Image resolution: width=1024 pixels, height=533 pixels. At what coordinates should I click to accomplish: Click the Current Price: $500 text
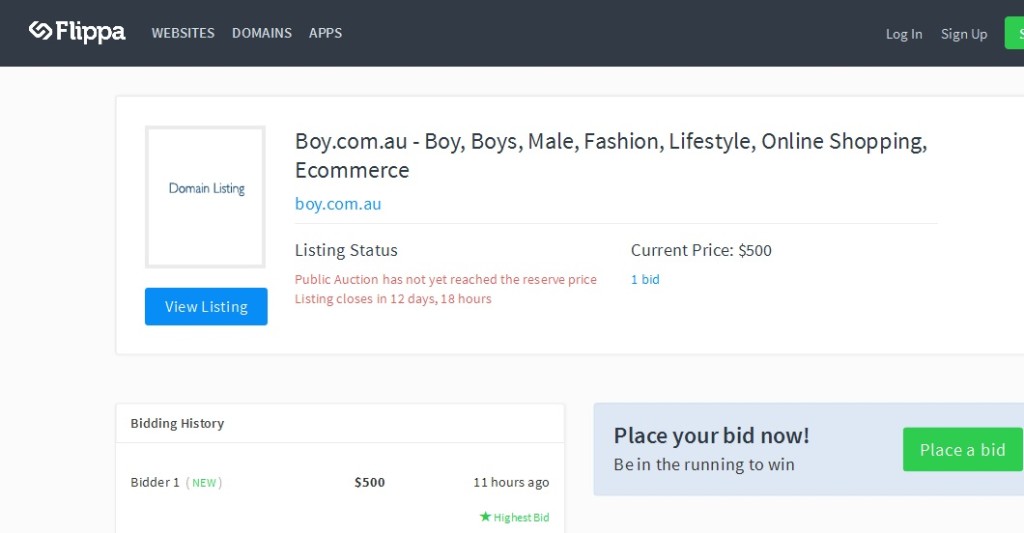pos(701,250)
